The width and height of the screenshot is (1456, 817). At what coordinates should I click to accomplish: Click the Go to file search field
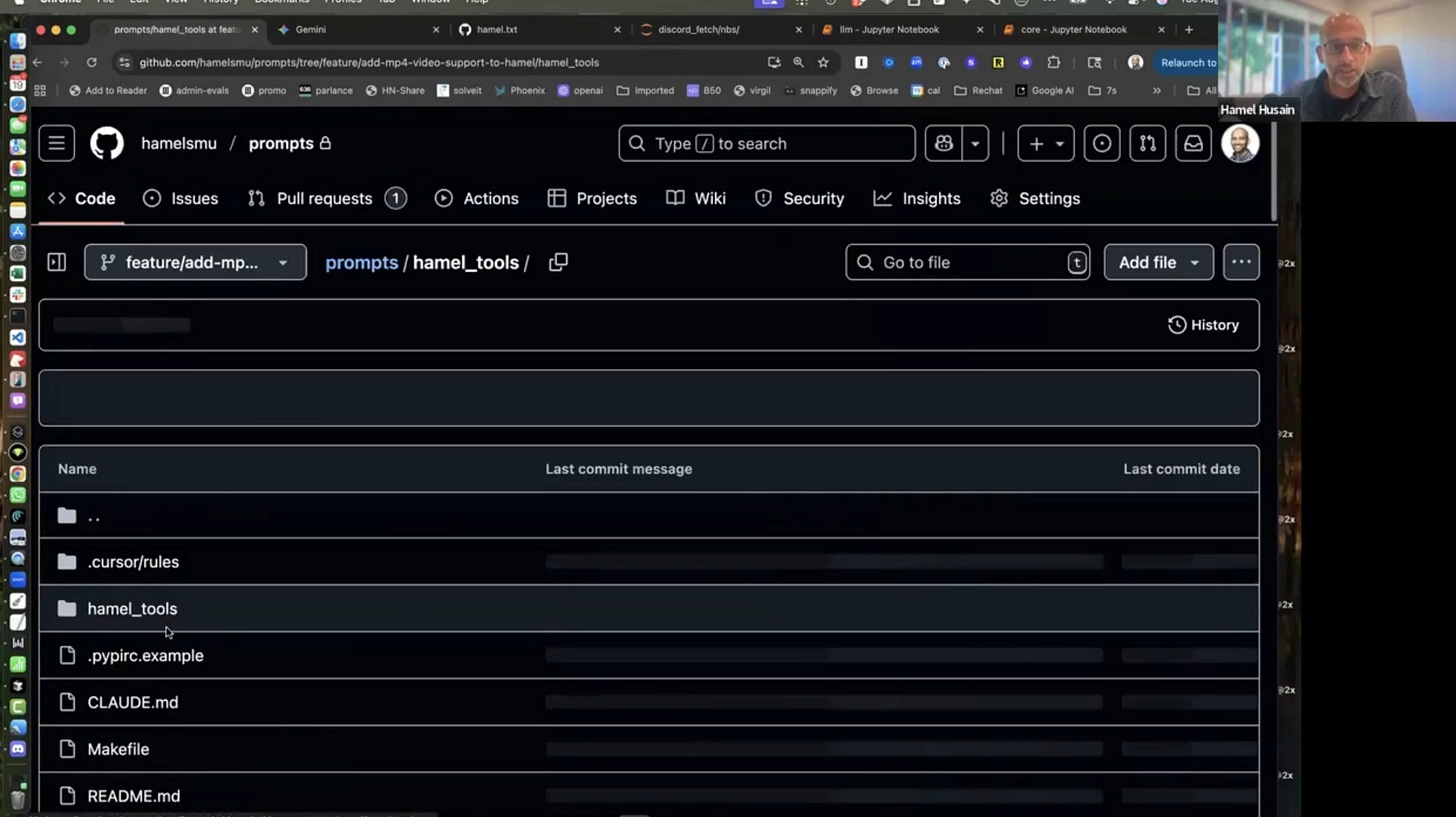(x=967, y=262)
